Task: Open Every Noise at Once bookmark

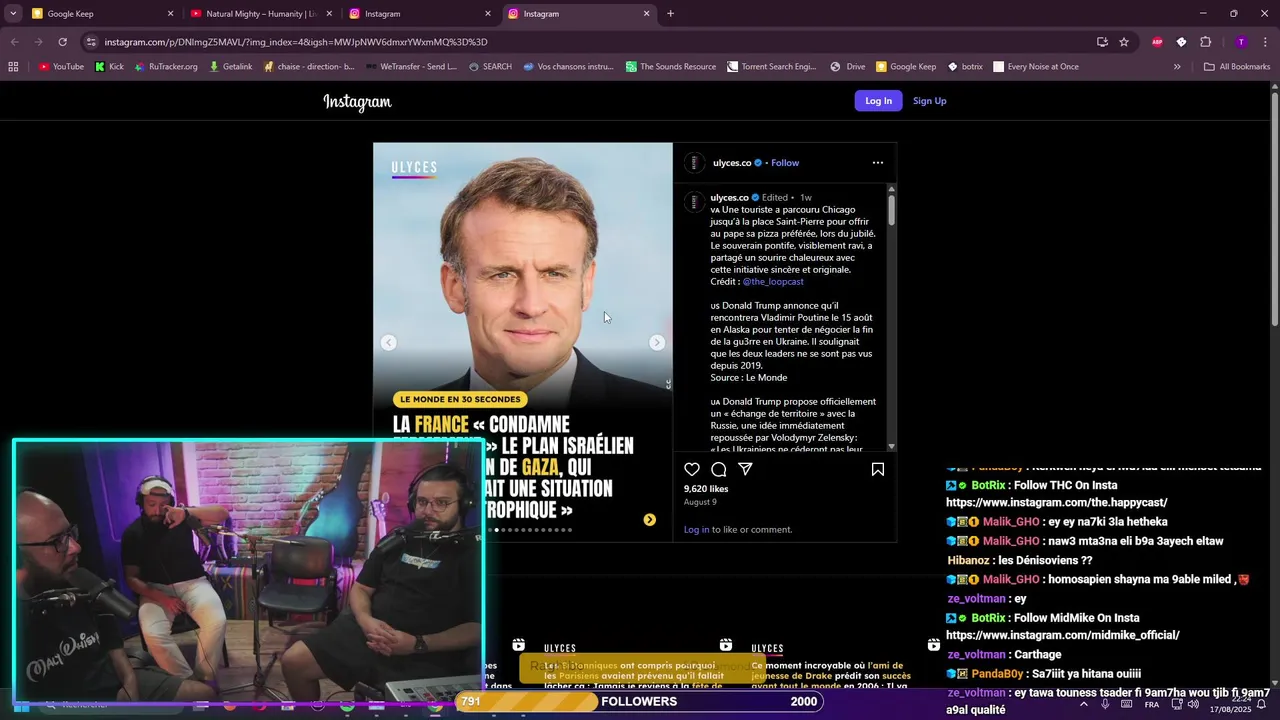Action: (x=1035, y=67)
